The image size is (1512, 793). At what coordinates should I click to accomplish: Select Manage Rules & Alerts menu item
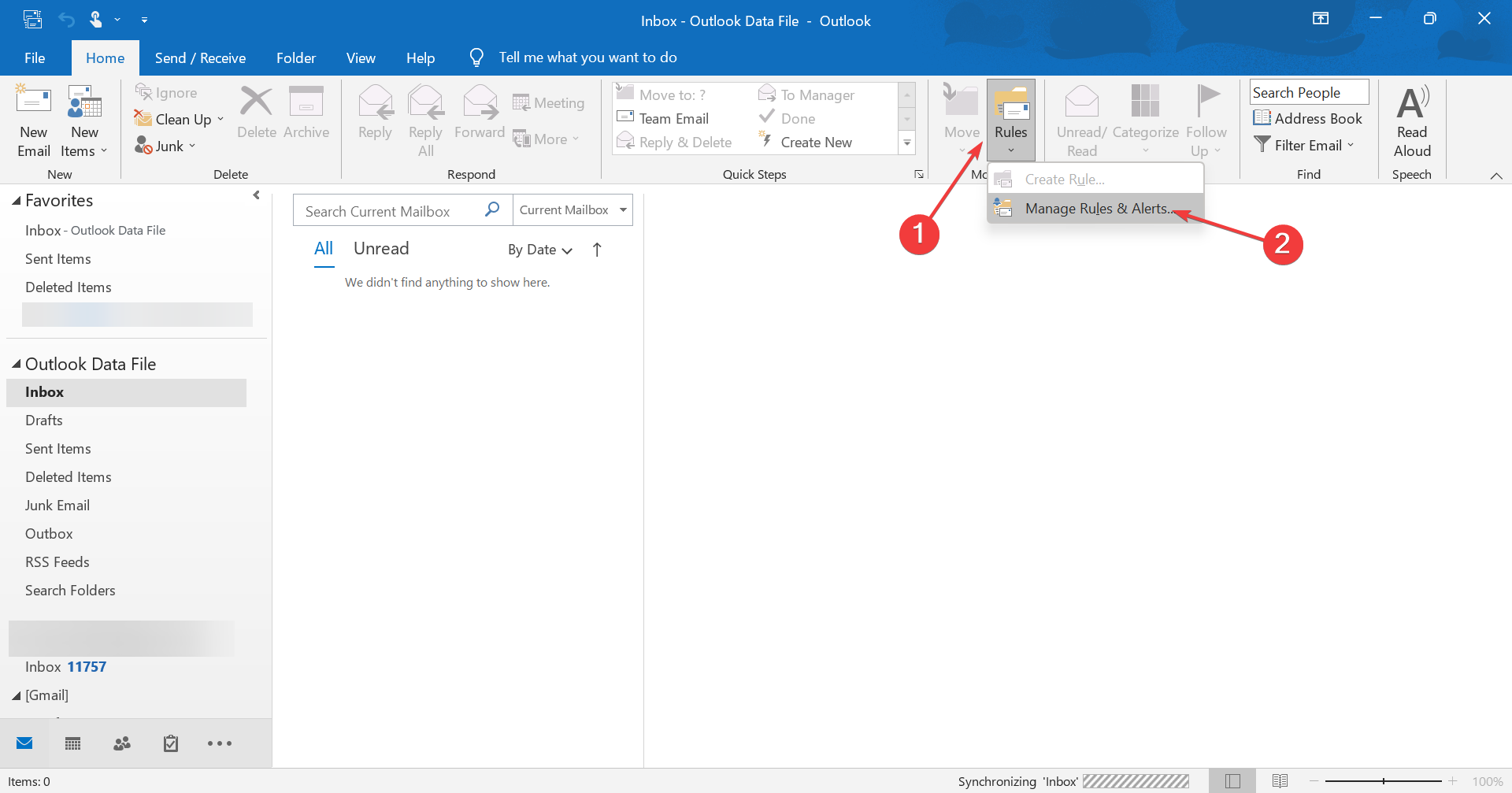tap(1095, 209)
